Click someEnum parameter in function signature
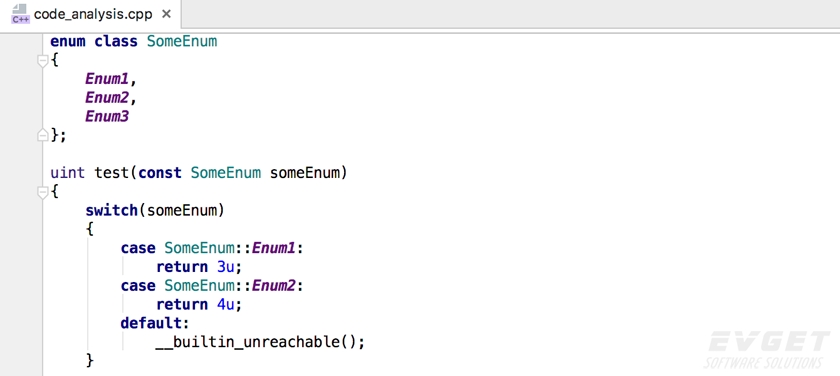Image resolution: width=840 pixels, height=376 pixels. (x=305, y=173)
